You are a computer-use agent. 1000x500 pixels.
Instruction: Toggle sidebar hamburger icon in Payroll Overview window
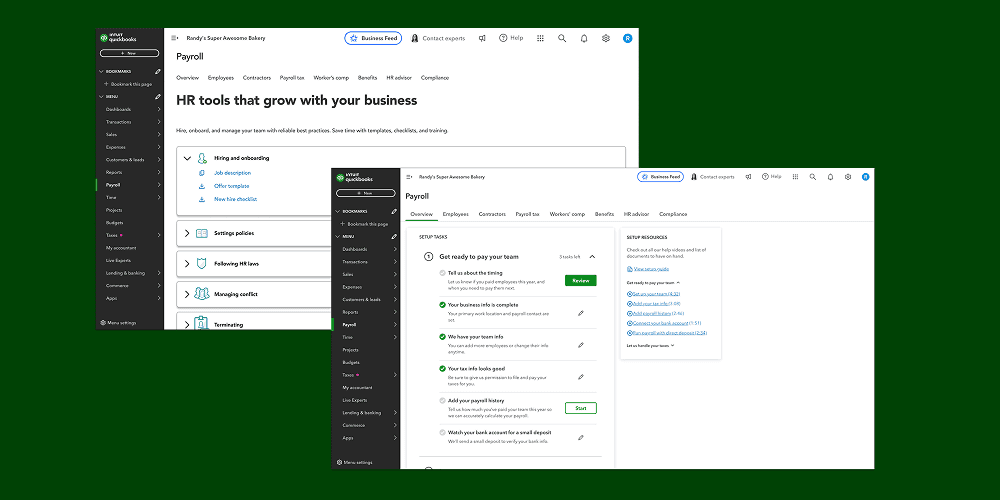(409, 177)
